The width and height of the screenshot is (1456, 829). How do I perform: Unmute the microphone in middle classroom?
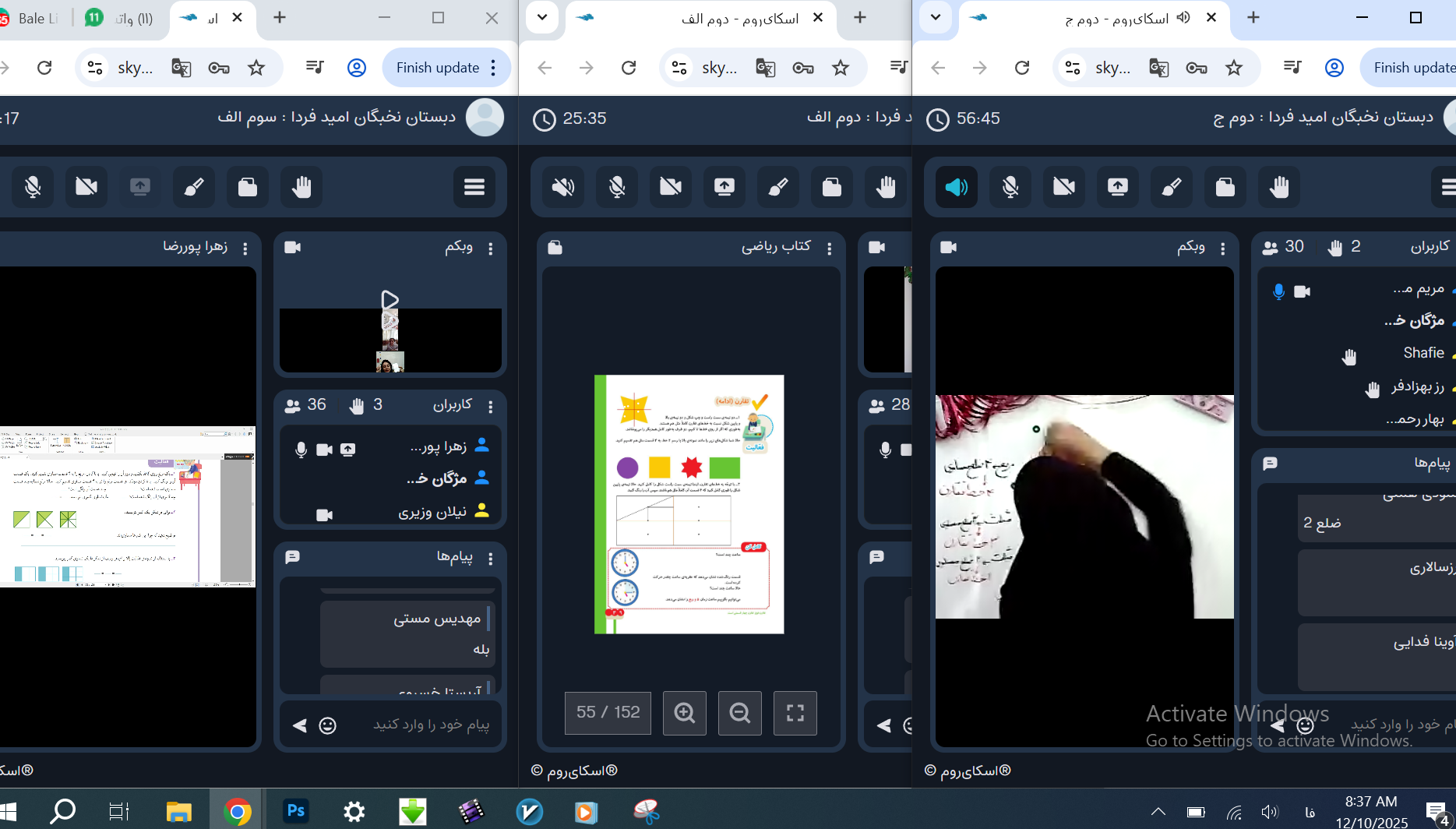click(616, 187)
